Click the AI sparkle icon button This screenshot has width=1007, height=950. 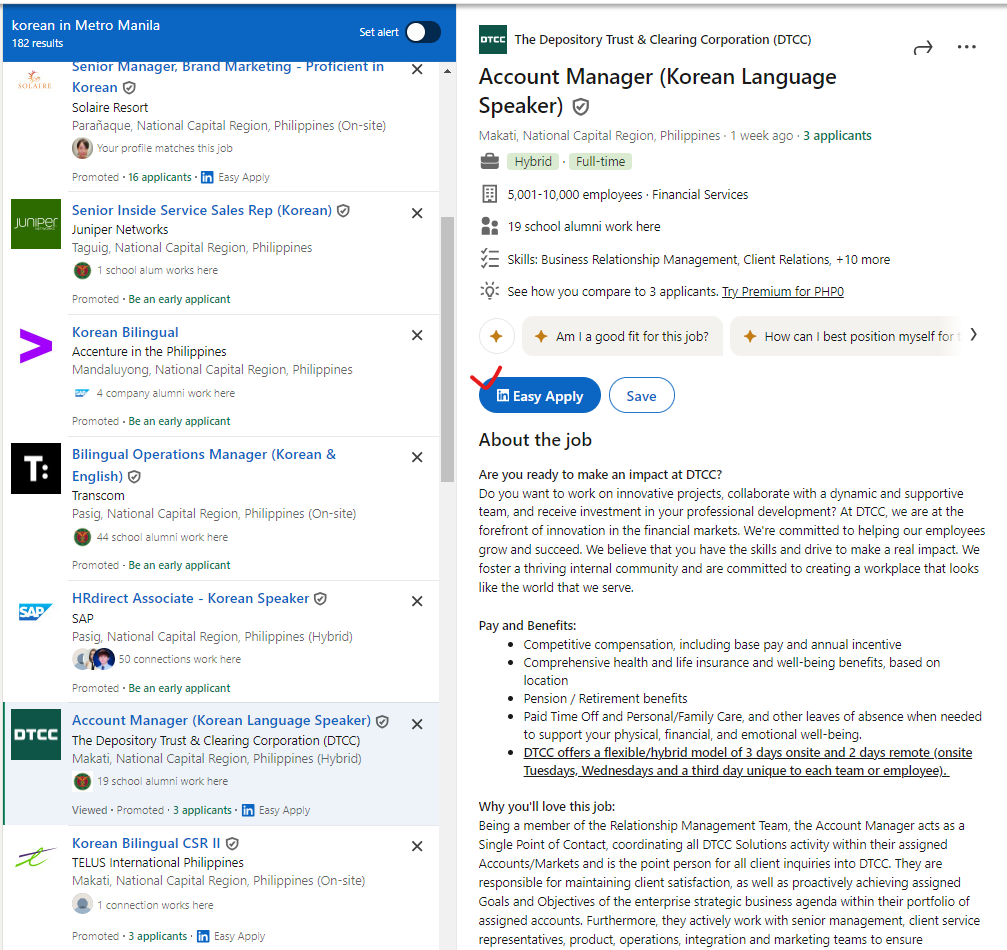[496, 336]
